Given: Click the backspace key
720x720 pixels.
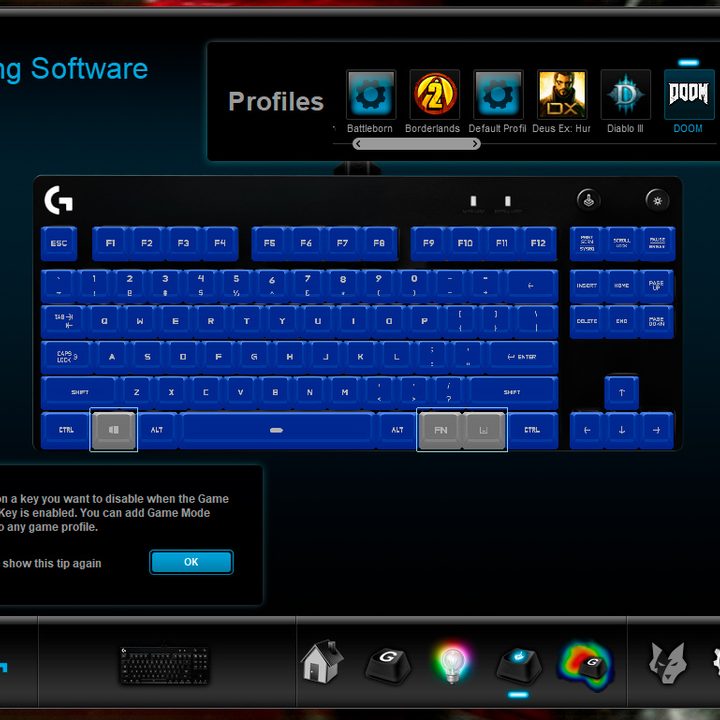Looking at the screenshot, I should (x=531, y=286).
